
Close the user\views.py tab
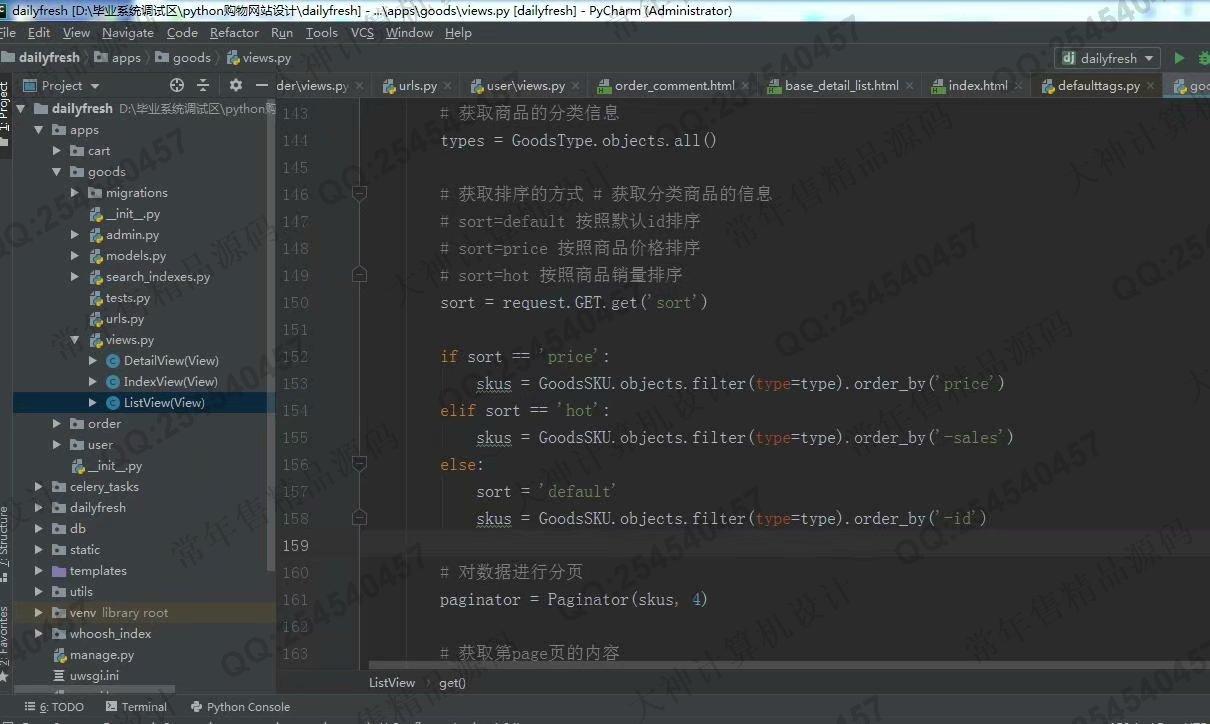(x=573, y=86)
